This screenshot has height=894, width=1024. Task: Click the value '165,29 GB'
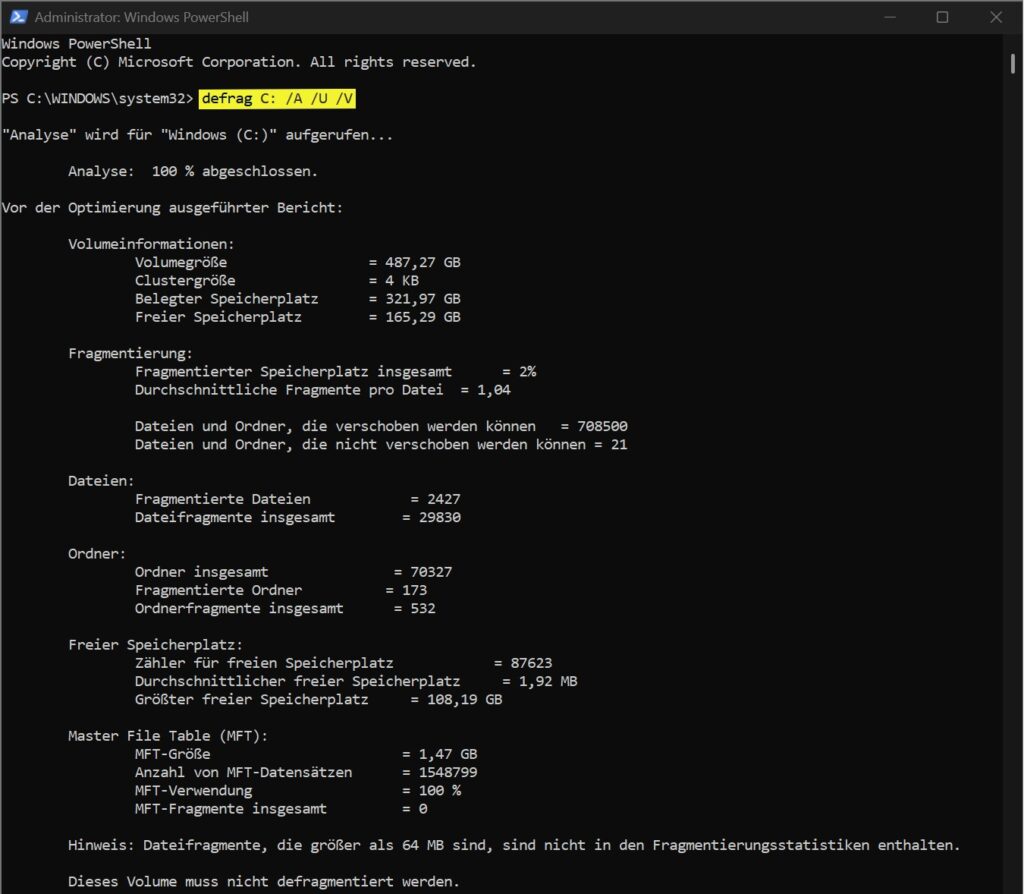(423, 317)
